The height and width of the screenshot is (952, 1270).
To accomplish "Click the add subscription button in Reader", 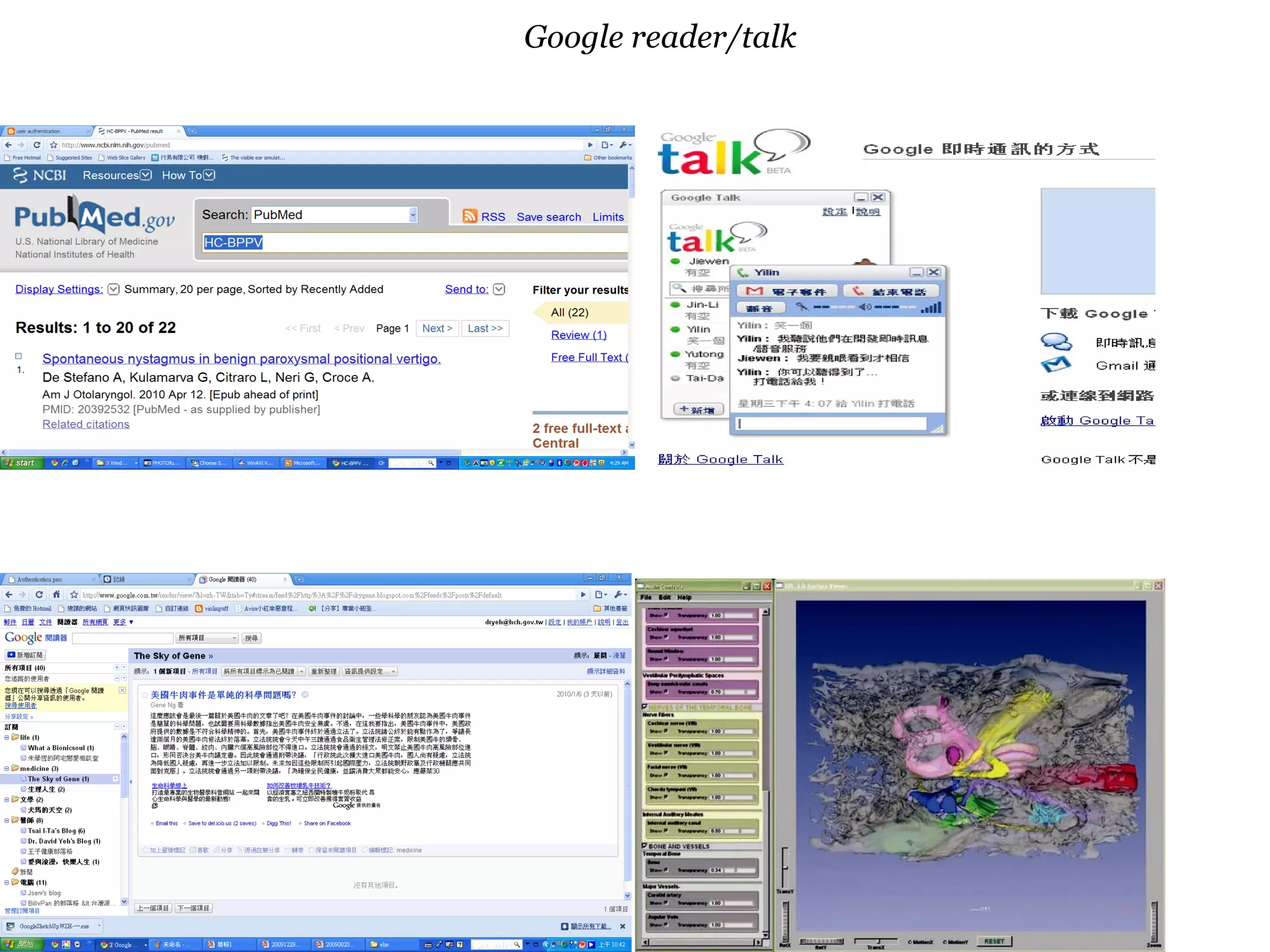I will 25,654.
